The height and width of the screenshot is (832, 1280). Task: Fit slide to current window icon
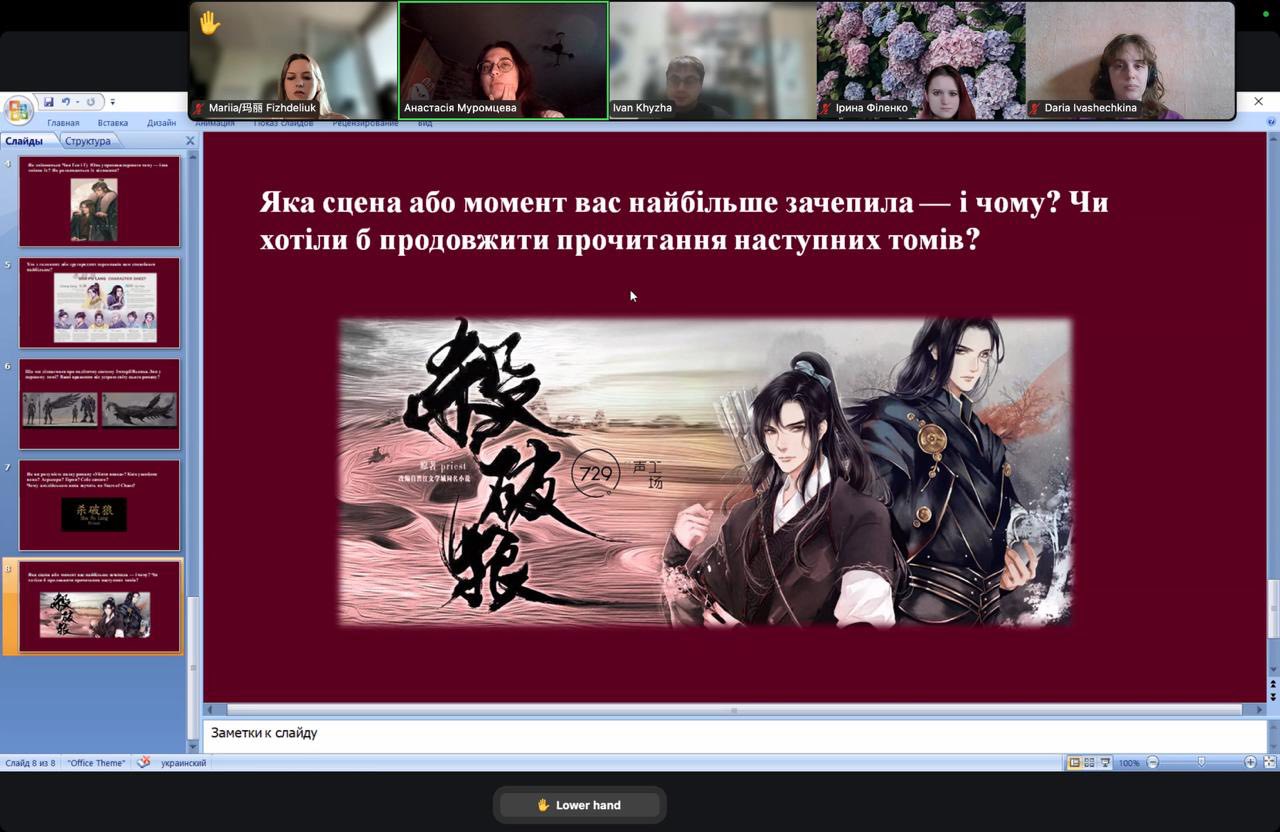(x=1270, y=762)
